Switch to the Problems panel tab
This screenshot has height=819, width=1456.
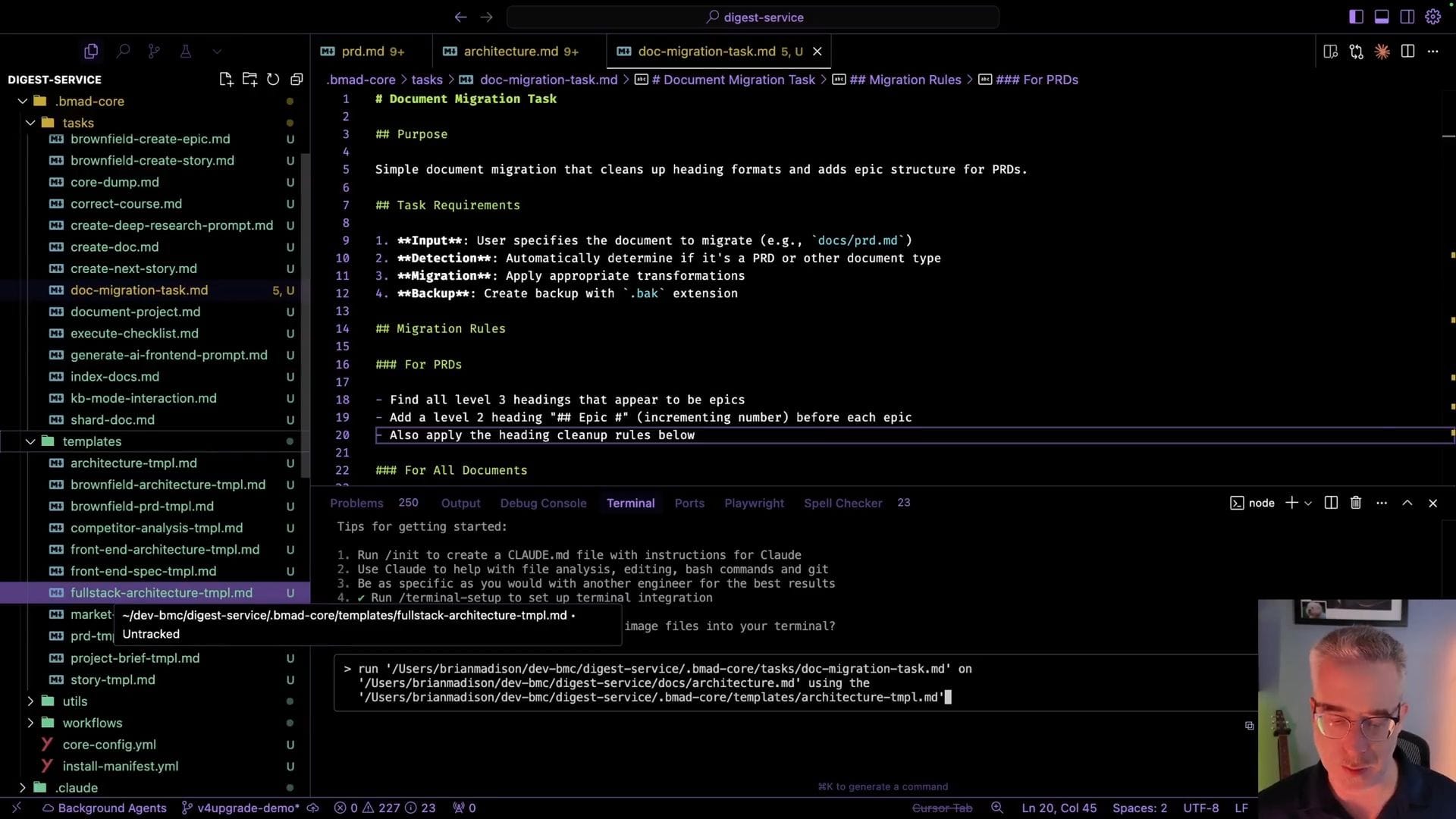click(356, 503)
